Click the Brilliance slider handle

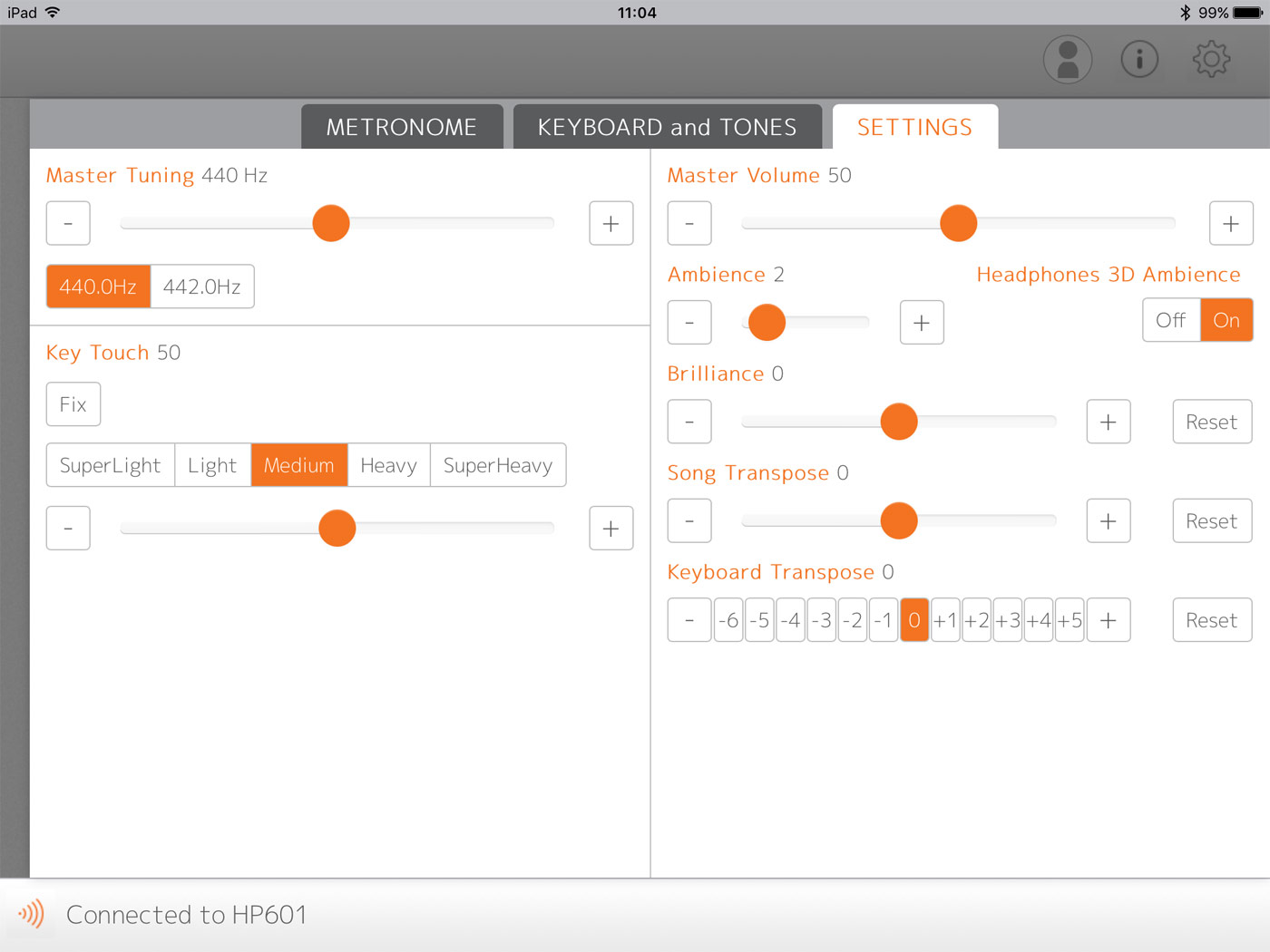[x=899, y=422]
